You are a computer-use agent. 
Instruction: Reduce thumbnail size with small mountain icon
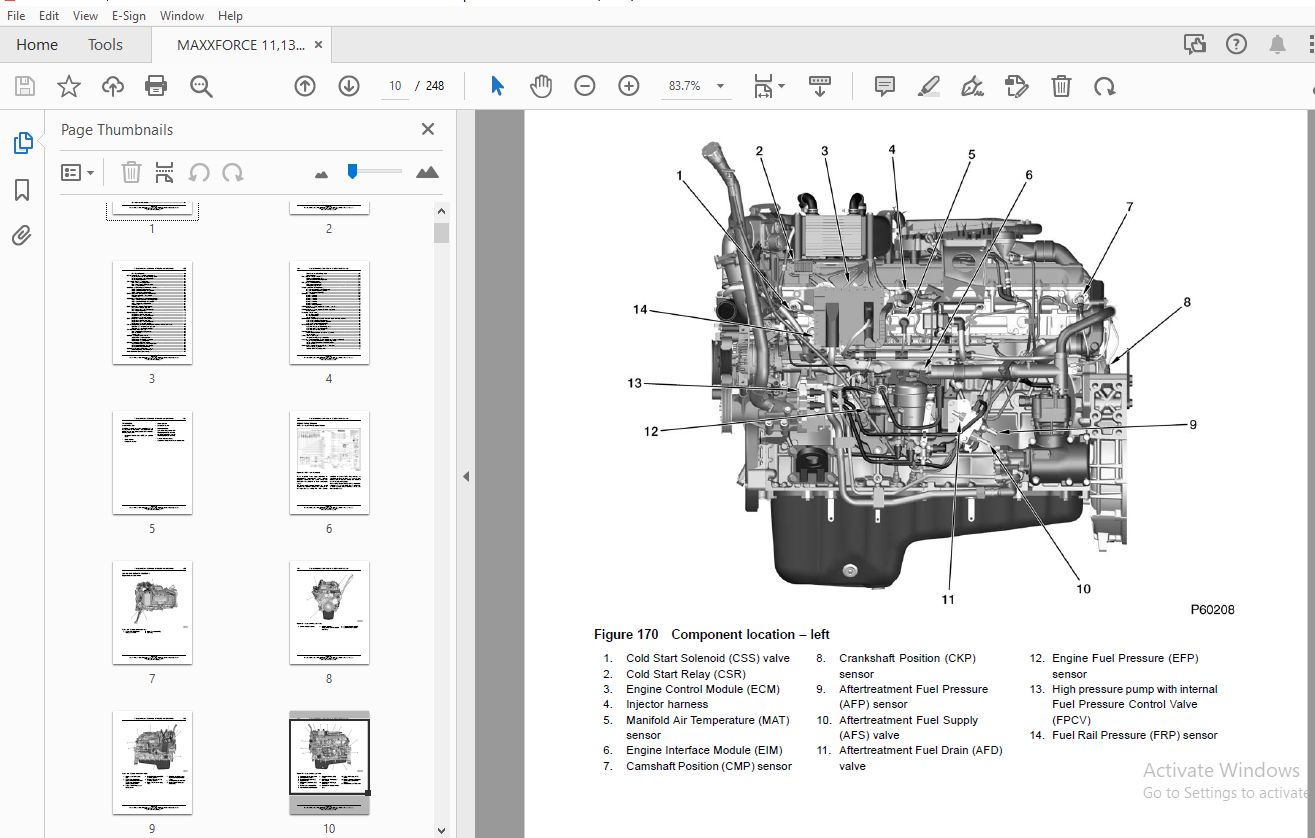click(321, 174)
